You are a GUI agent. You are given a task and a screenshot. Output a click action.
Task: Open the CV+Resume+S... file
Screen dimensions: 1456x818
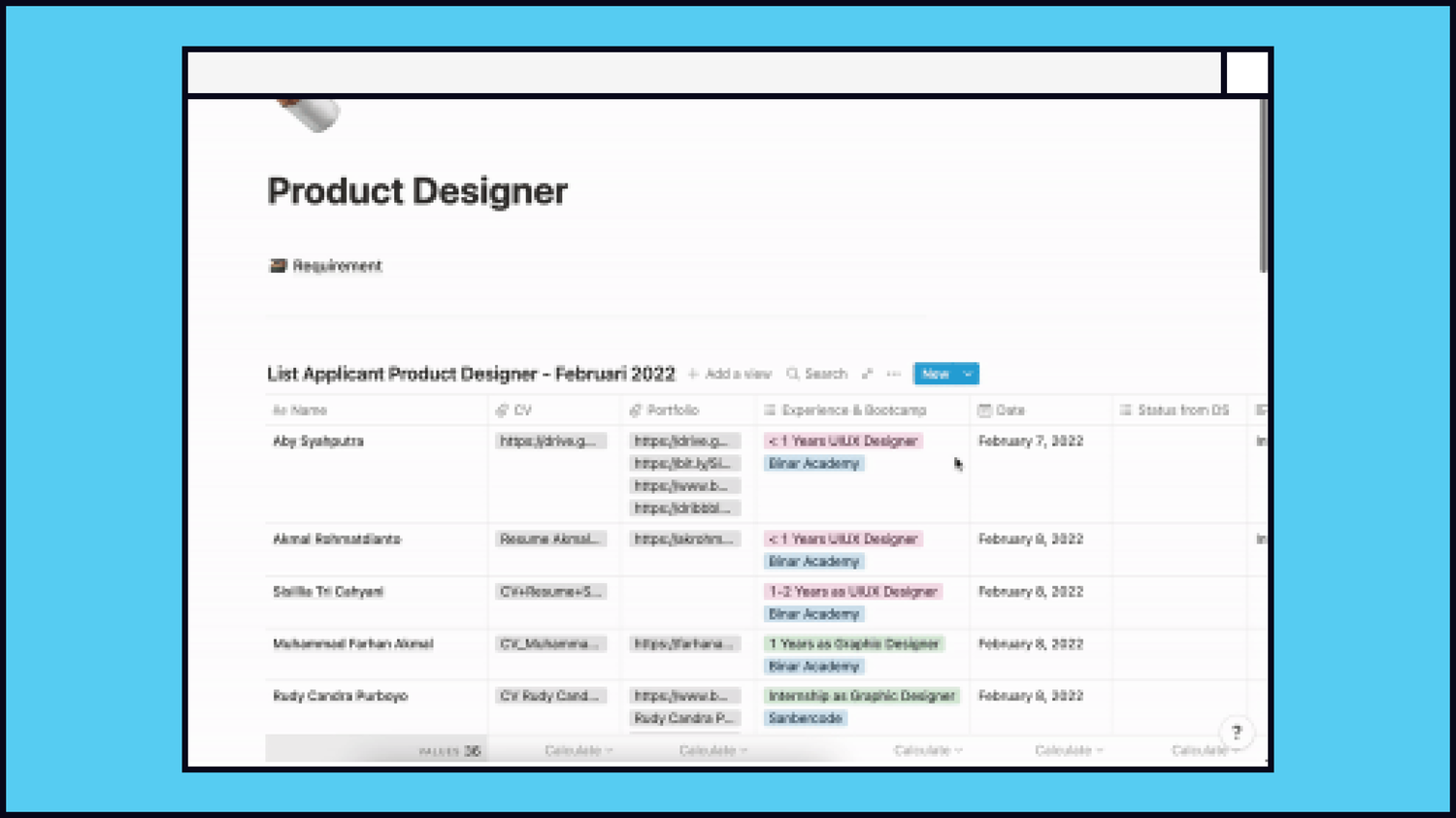[x=551, y=592]
